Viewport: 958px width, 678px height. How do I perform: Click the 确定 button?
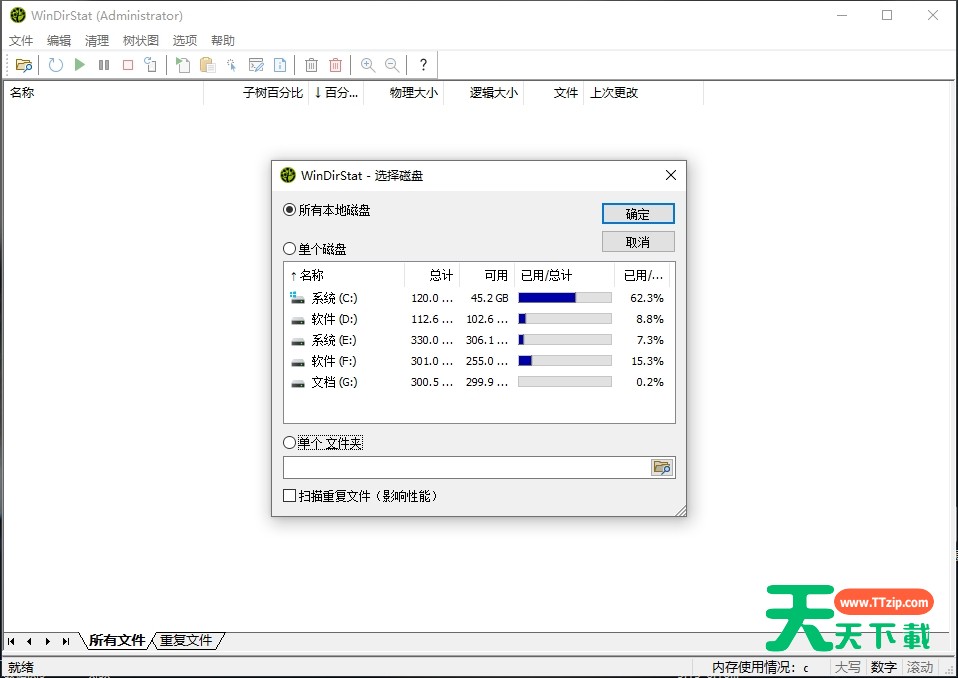(638, 214)
